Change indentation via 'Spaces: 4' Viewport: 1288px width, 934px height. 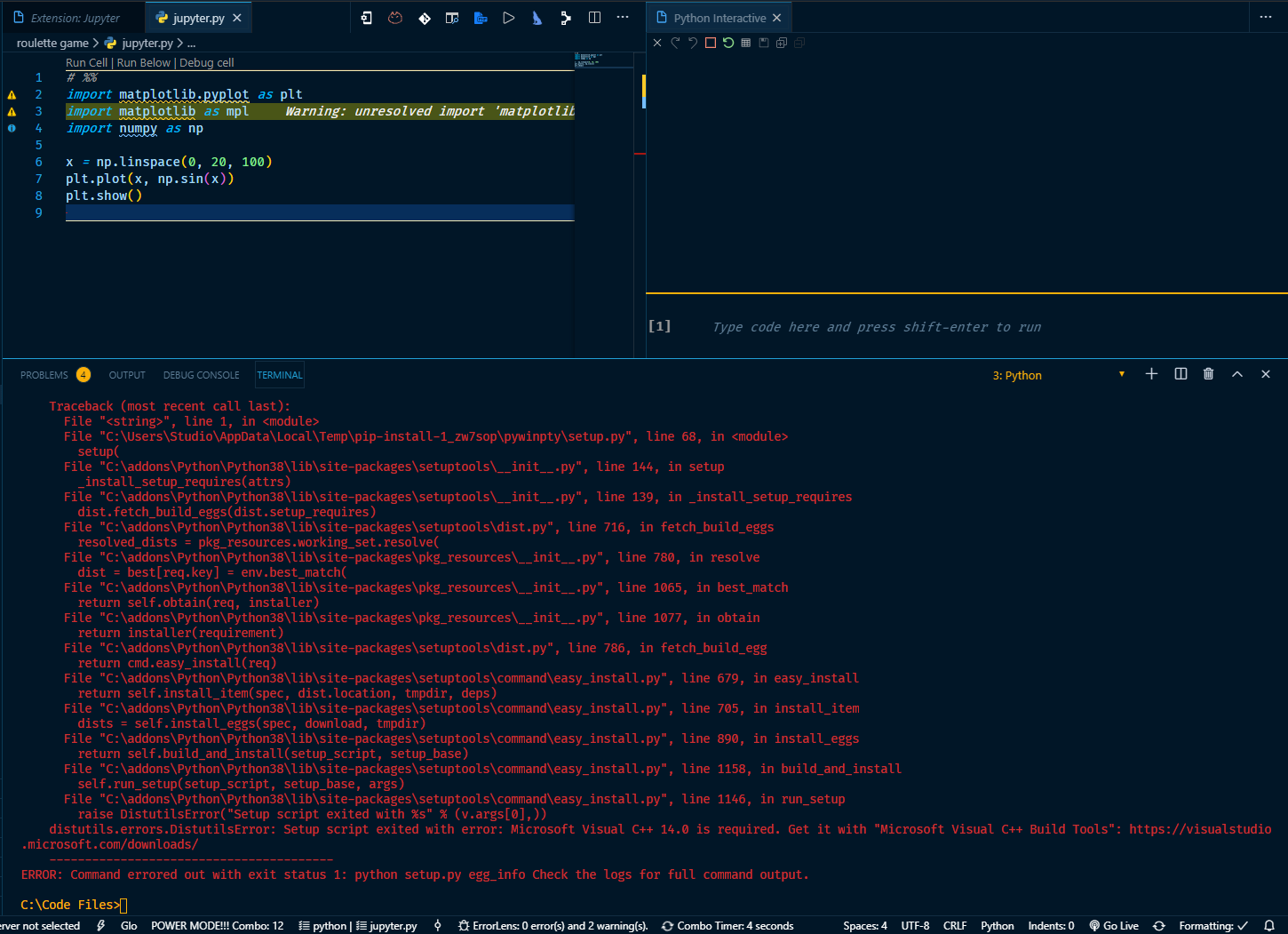[864, 925]
